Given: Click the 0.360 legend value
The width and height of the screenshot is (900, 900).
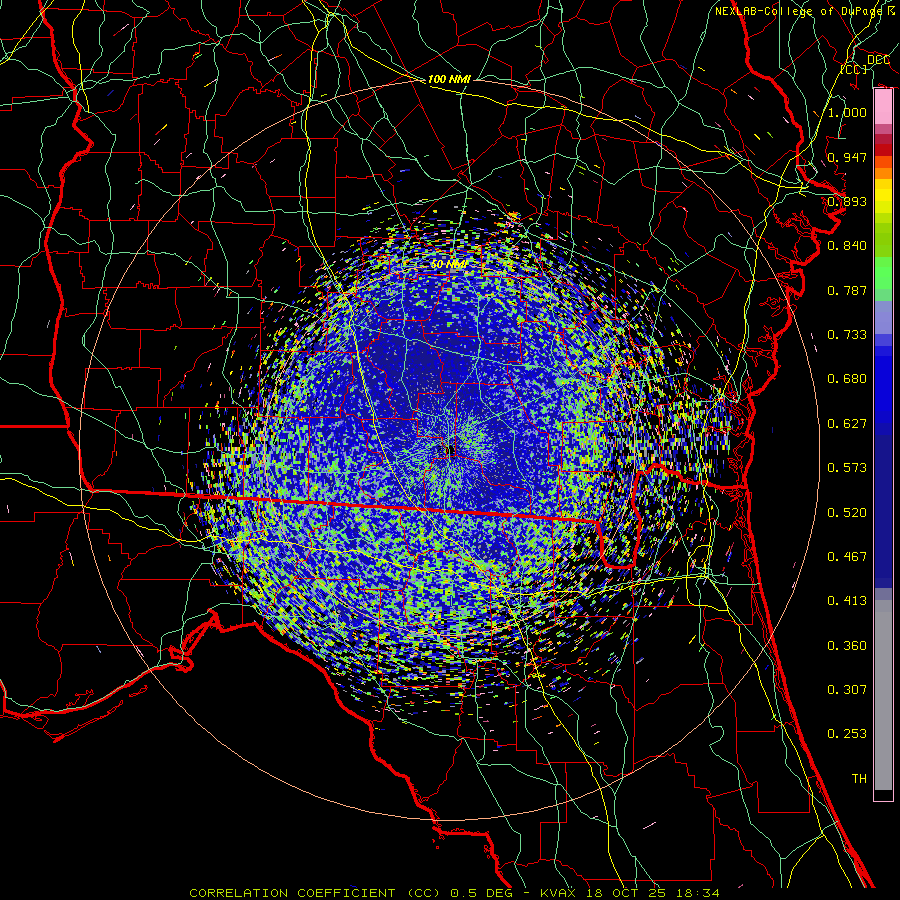Looking at the screenshot, I should pyautogui.click(x=847, y=646).
